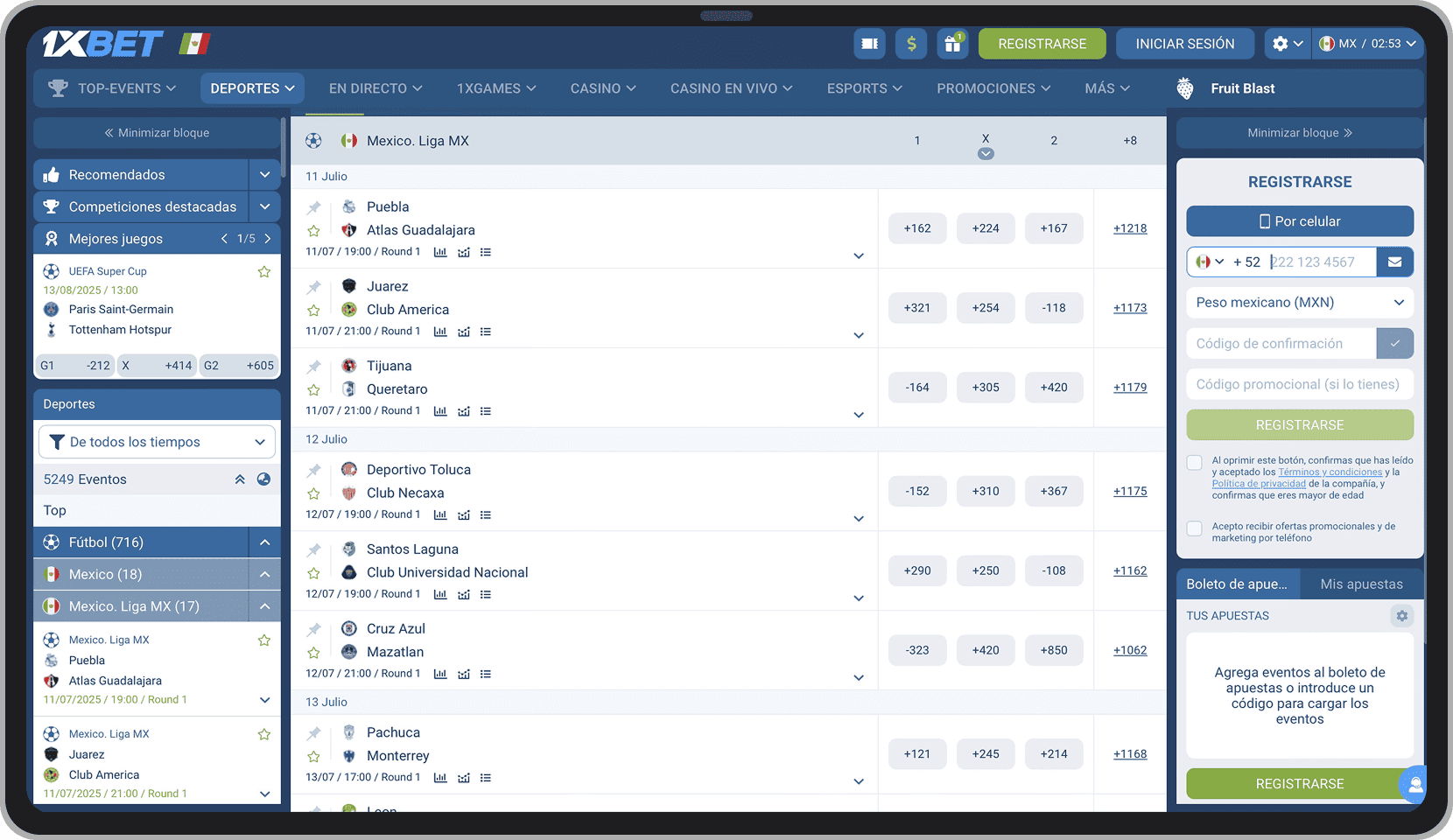
Task: Expand the Recomendados section
Action: pos(264,175)
